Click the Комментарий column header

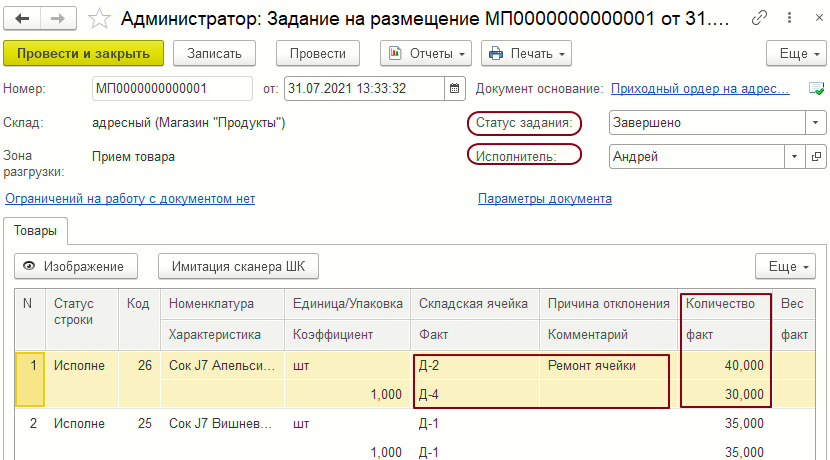point(609,335)
